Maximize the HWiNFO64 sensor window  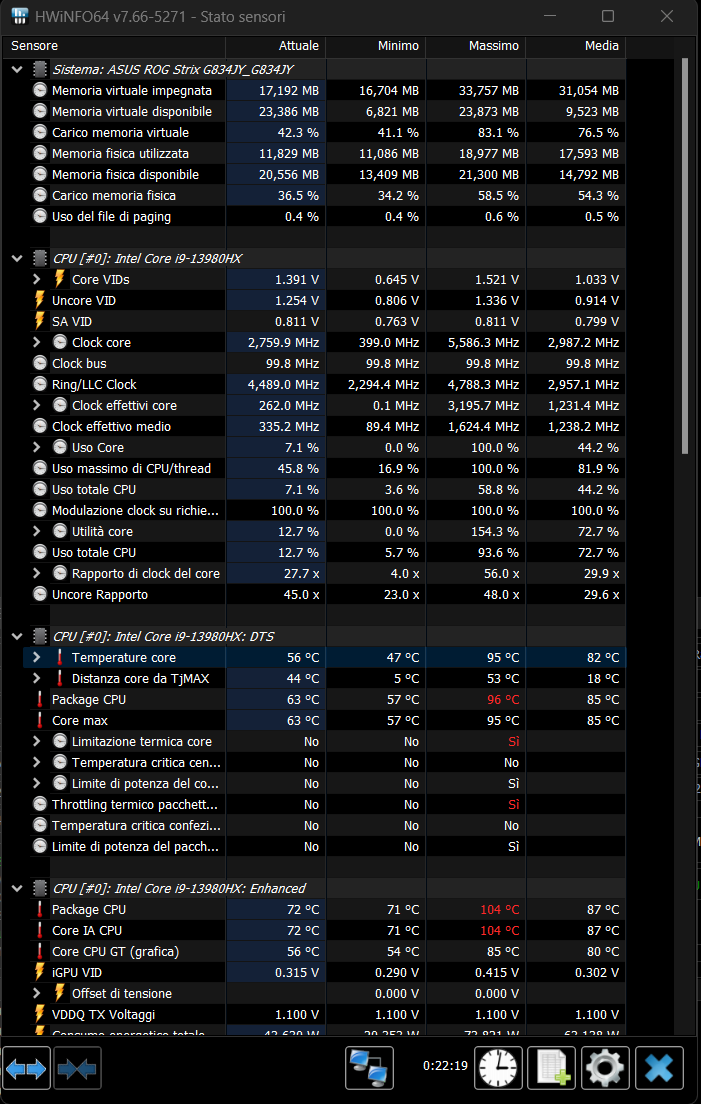607,16
